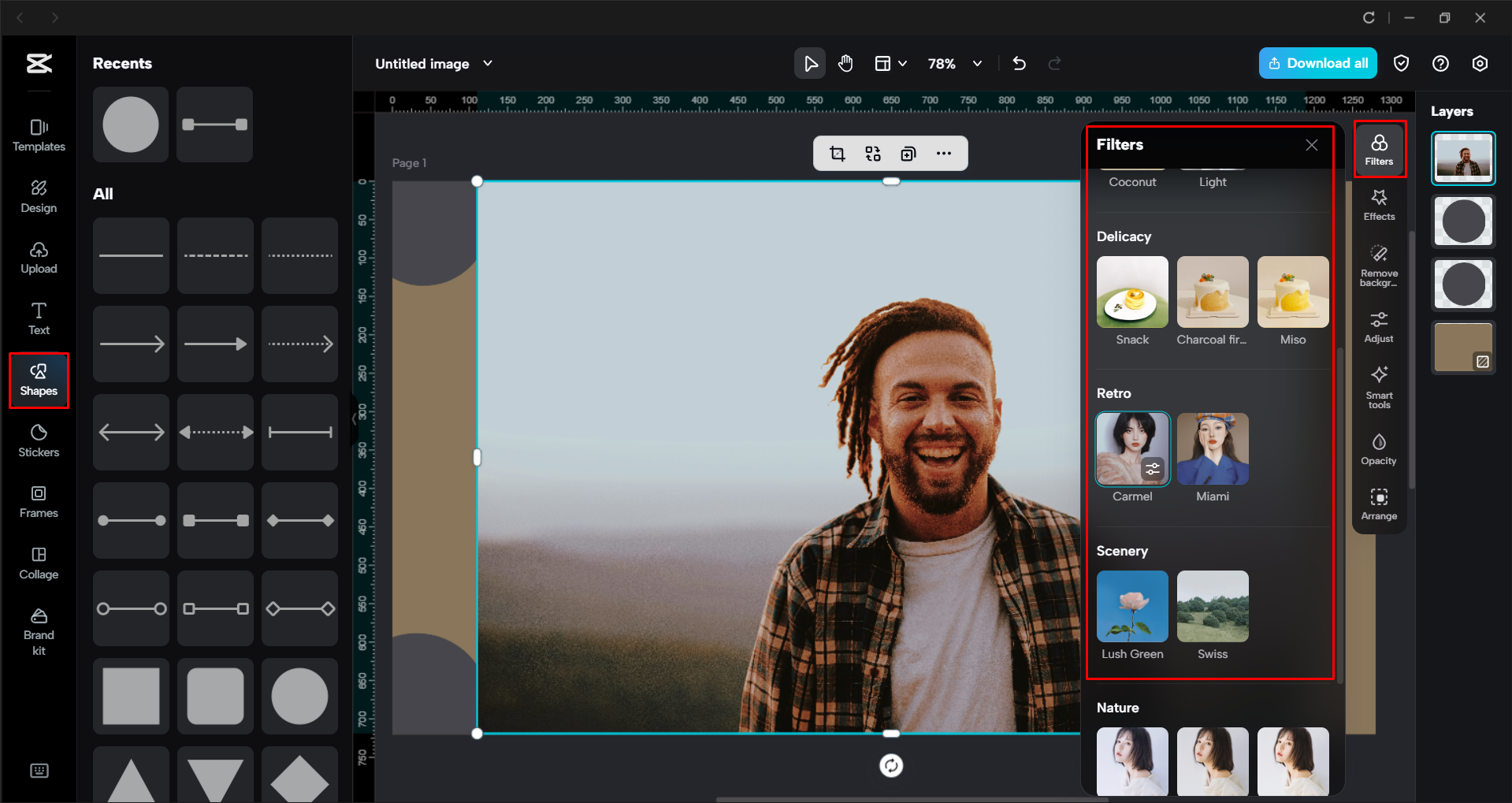Select the Effects panel icon

1379,205
